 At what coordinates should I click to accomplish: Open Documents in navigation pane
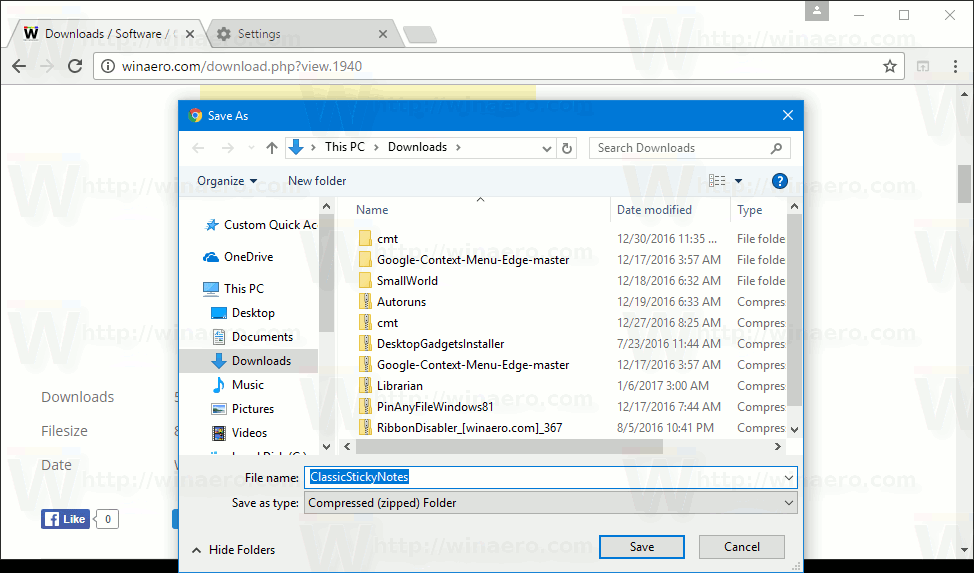click(252, 337)
